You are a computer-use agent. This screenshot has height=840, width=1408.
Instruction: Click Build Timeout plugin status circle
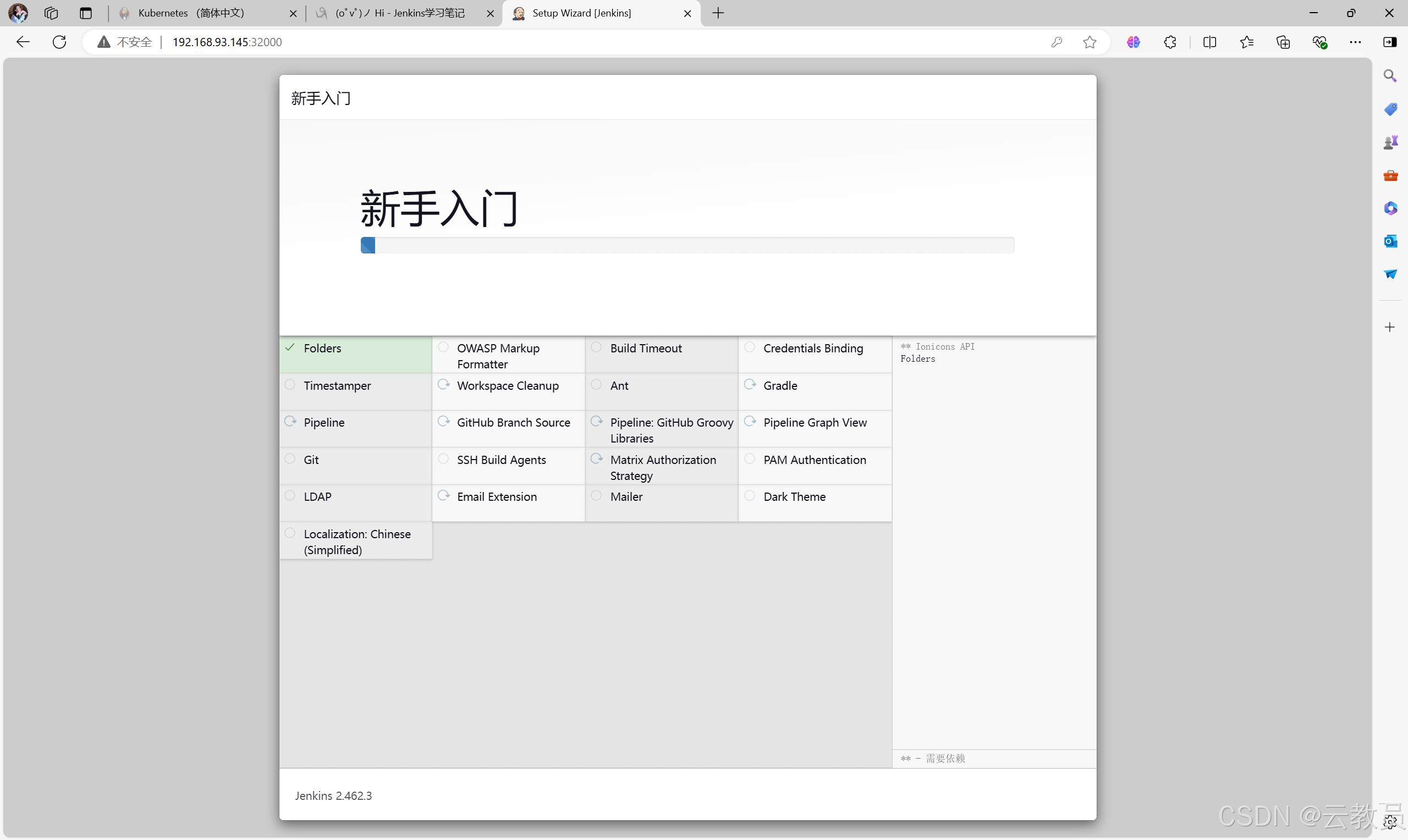click(596, 347)
